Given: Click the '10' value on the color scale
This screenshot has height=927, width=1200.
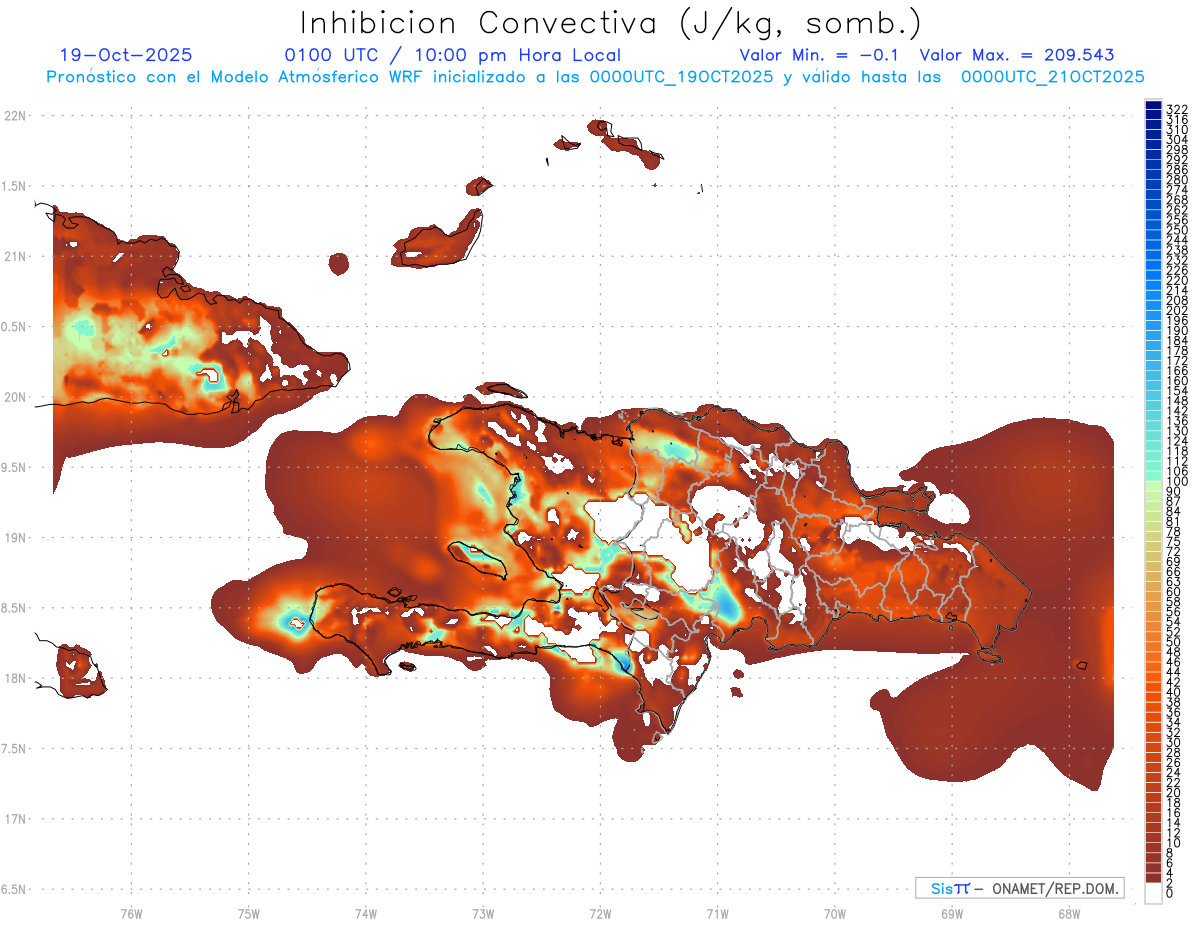Looking at the screenshot, I should [x=1174, y=843].
